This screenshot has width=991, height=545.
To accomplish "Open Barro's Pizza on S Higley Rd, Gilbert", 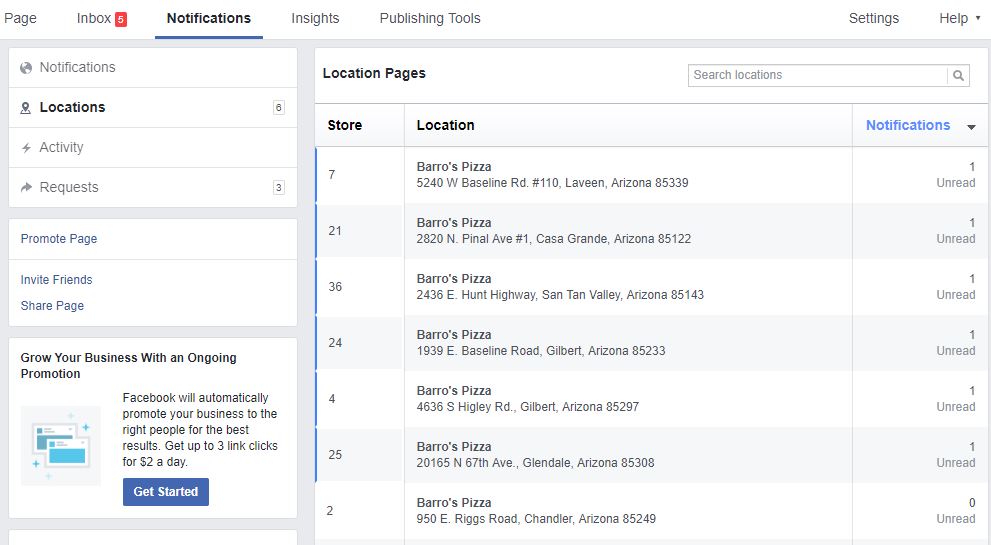I will coord(454,391).
